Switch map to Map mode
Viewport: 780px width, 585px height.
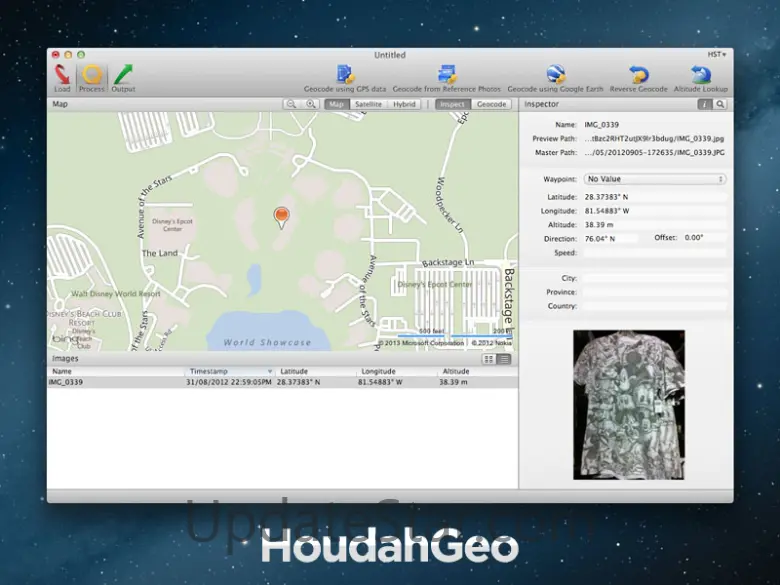click(x=337, y=104)
